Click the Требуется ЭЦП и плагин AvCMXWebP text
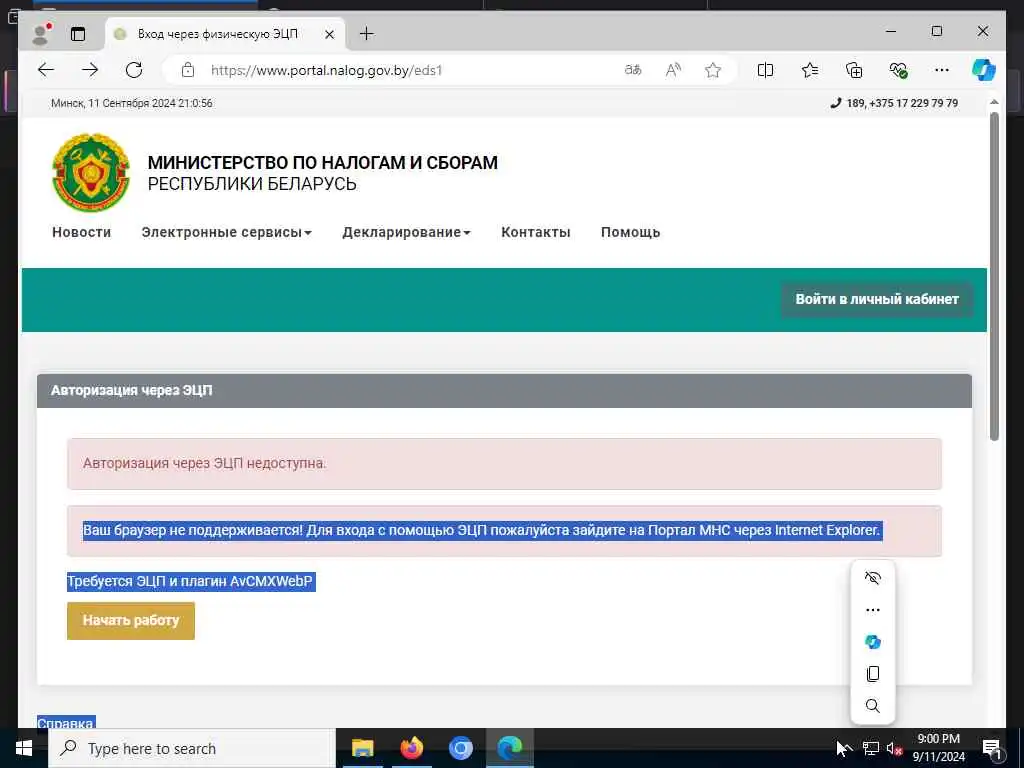Image resolution: width=1024 pixels, height=768 pixels. click(x=191, y=581)
